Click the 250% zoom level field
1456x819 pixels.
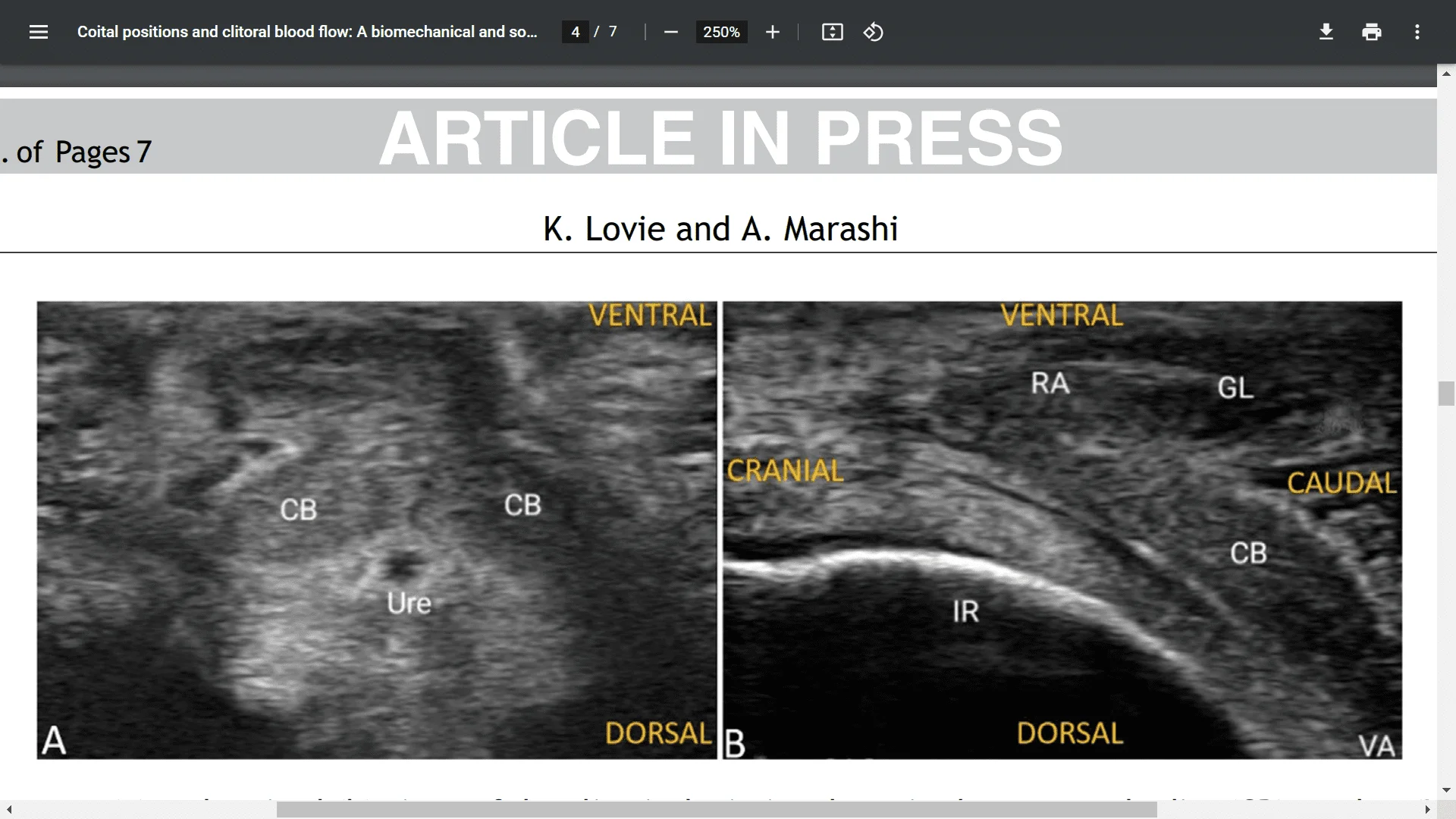(721, 32)
